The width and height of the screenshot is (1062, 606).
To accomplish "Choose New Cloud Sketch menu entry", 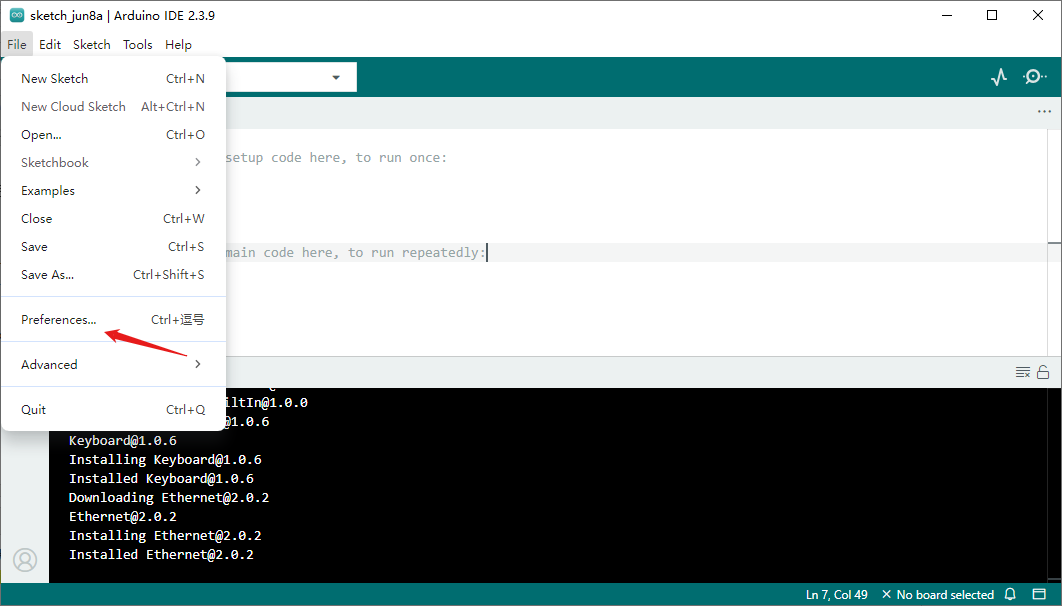I will click(x=113, y=106).
